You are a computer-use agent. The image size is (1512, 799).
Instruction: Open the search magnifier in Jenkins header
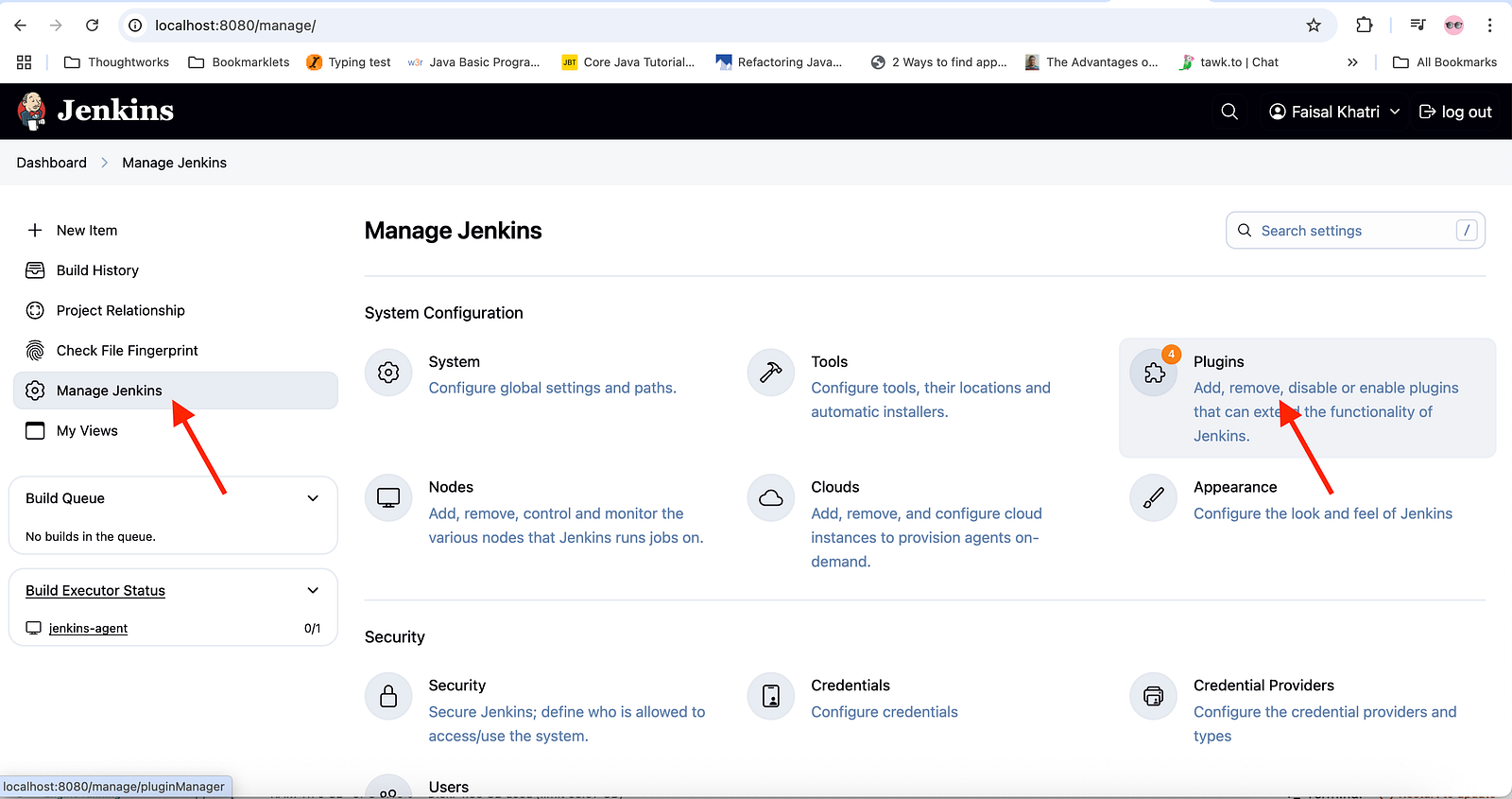pyautogui.click(x=1229, y=112)
